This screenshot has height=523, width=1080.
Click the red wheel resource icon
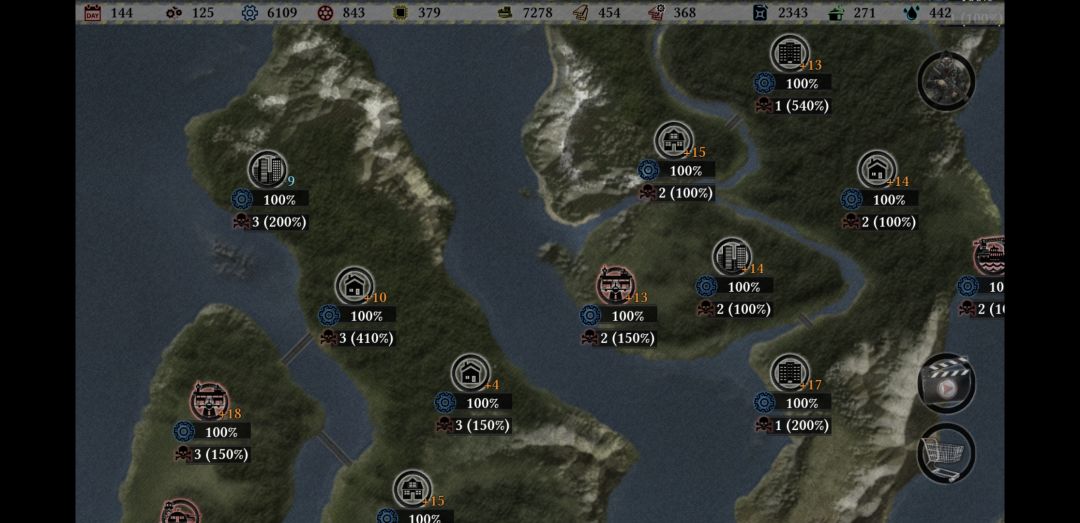tap(325, 12)
